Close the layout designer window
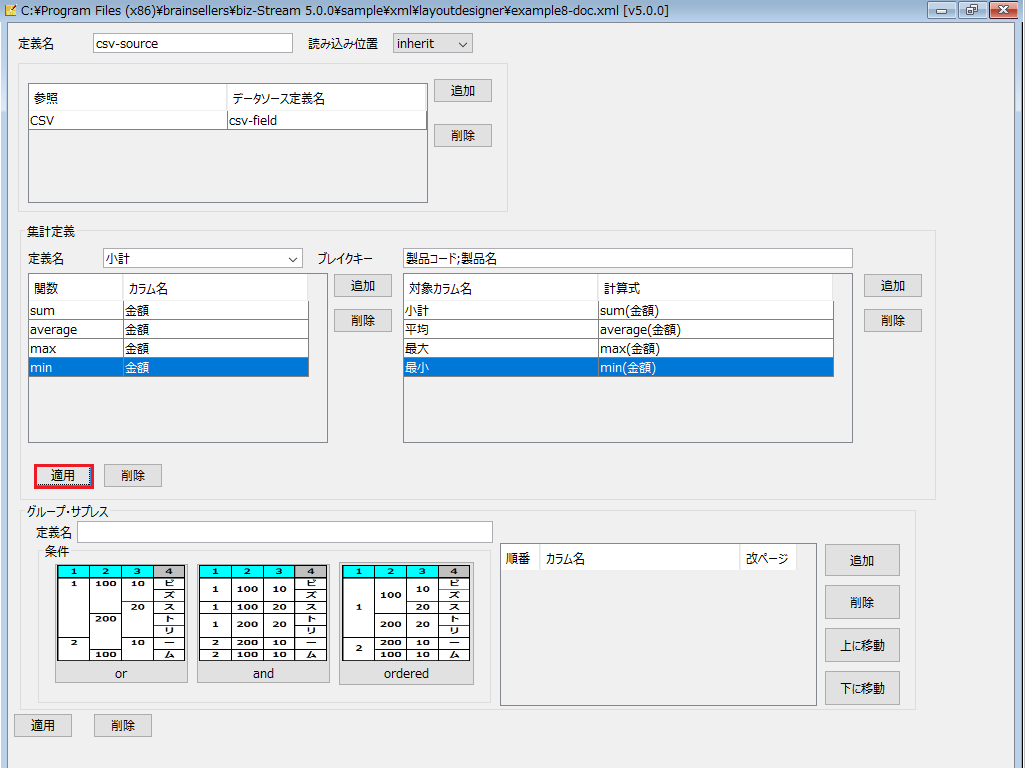The height and width of the screenshot is (768, 1025). pos(1003,10)
